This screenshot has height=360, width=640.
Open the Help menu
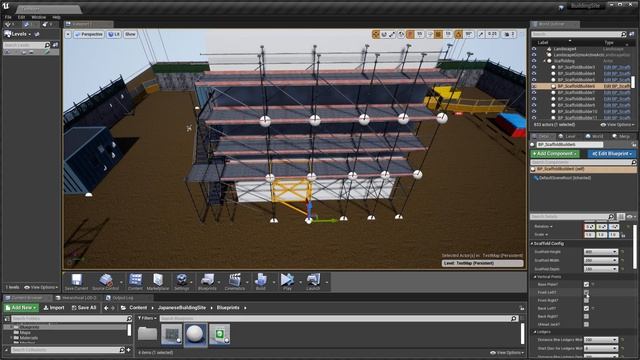57,17
